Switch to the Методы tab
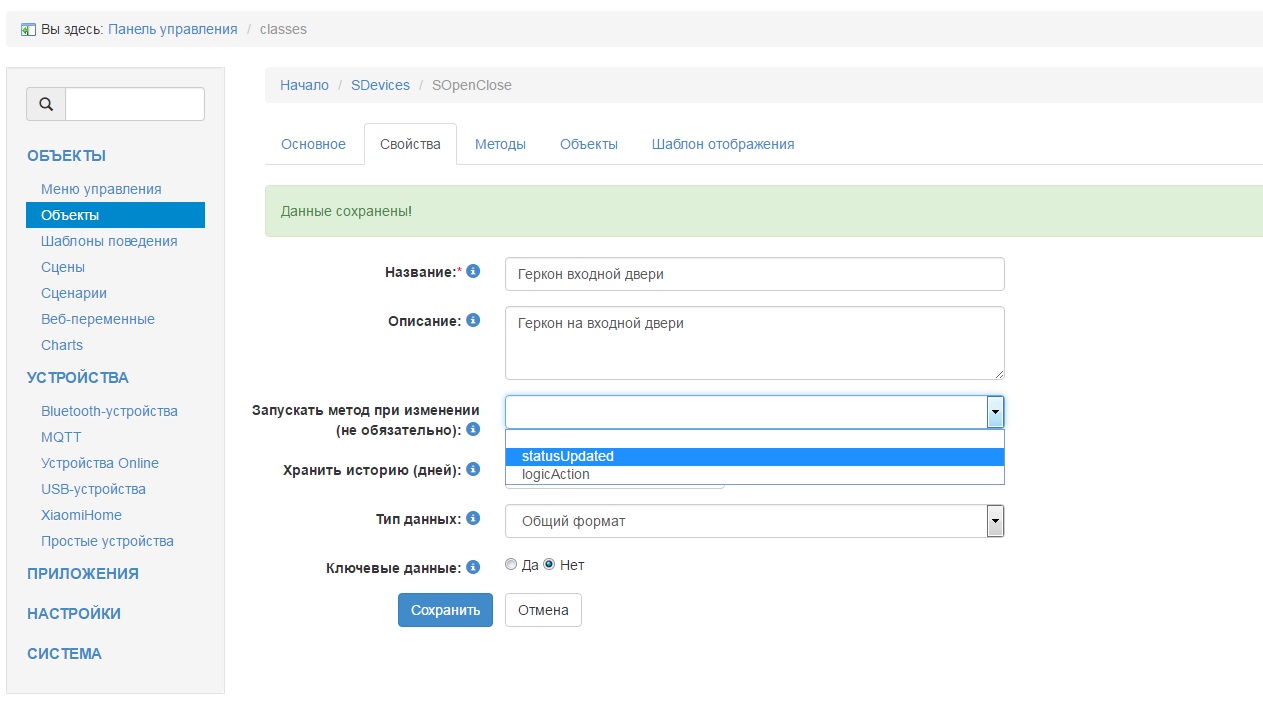 click(500, 144)
